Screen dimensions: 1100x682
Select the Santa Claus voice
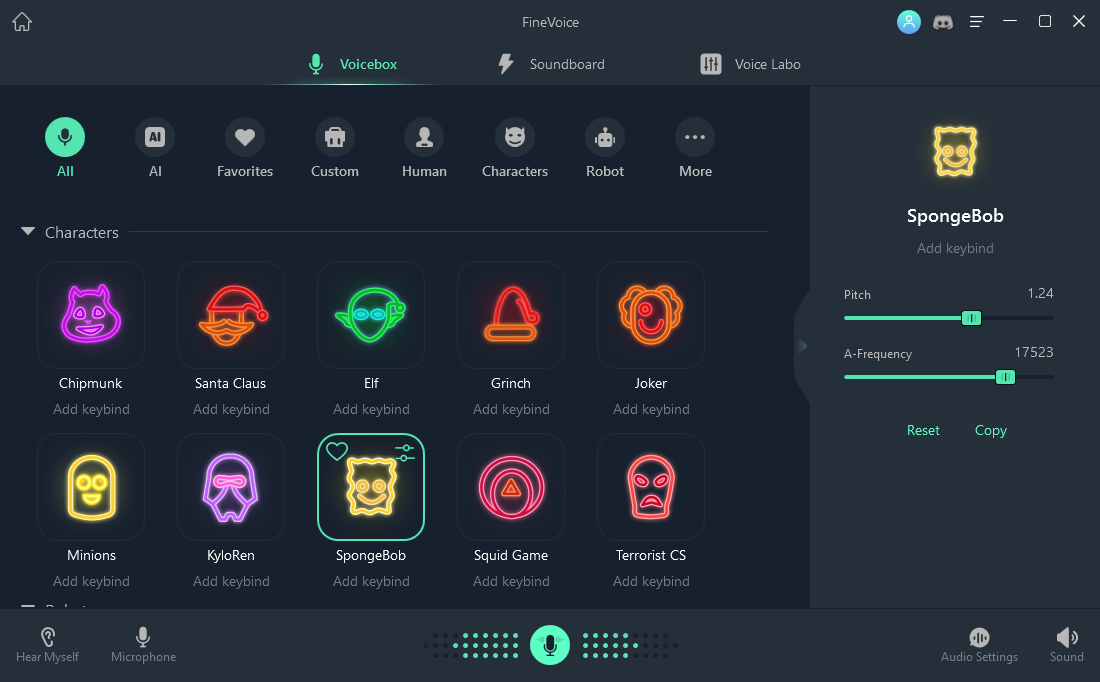[x=231, y=315]
